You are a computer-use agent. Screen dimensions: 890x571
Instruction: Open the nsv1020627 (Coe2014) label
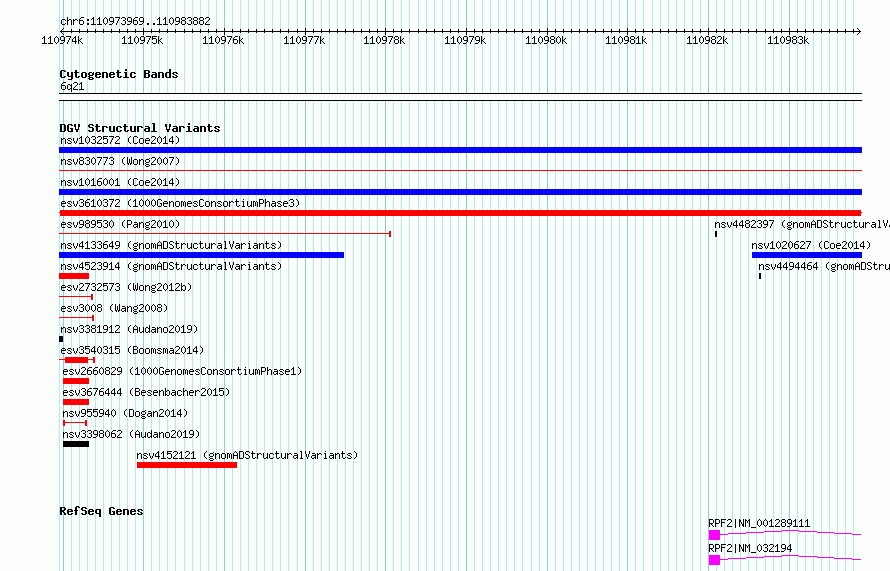pos(811,245)
